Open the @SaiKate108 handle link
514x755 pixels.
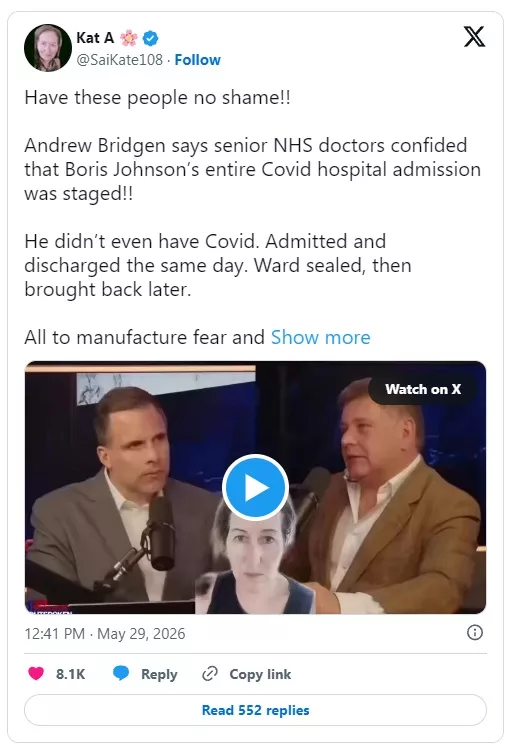119,60
